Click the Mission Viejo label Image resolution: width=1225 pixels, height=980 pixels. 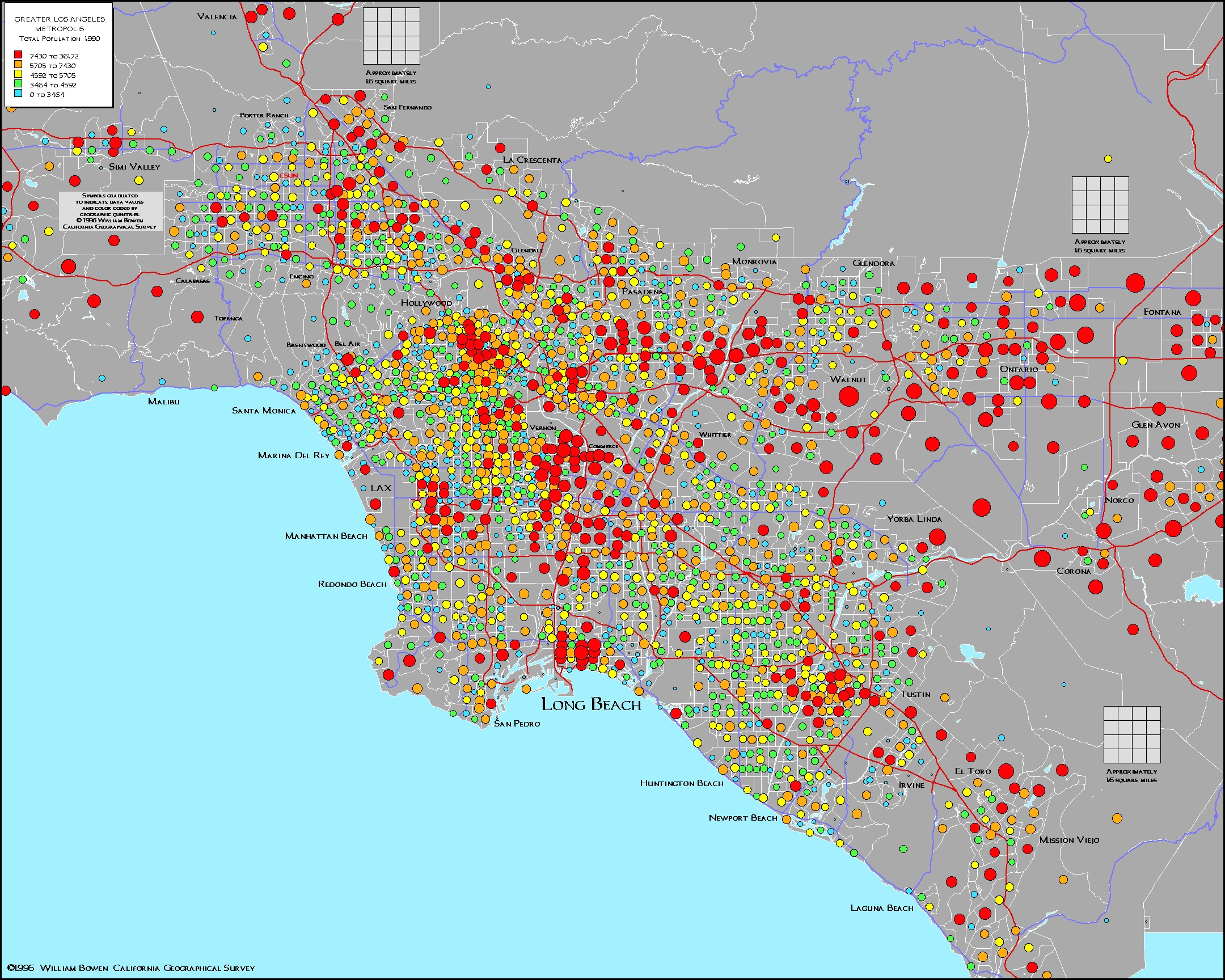pyautogui.click(x=1068, y=840)
